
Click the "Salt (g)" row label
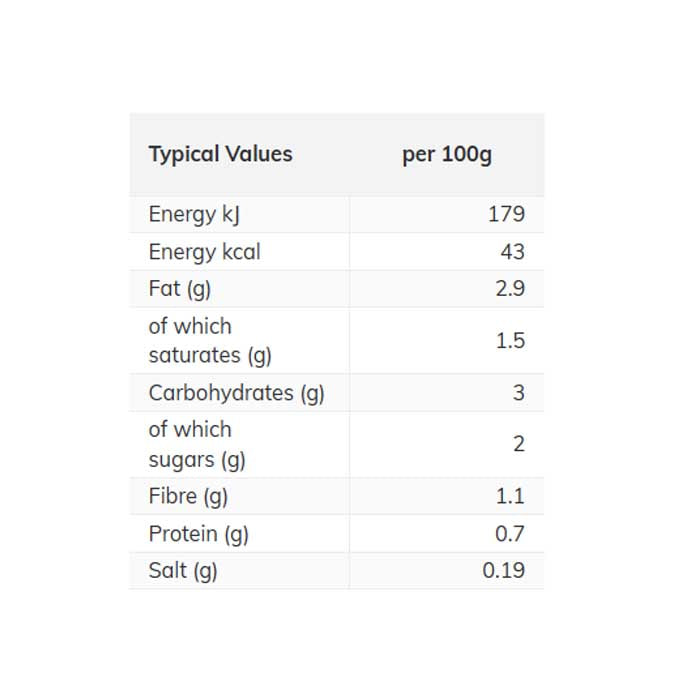pos(183,571)
